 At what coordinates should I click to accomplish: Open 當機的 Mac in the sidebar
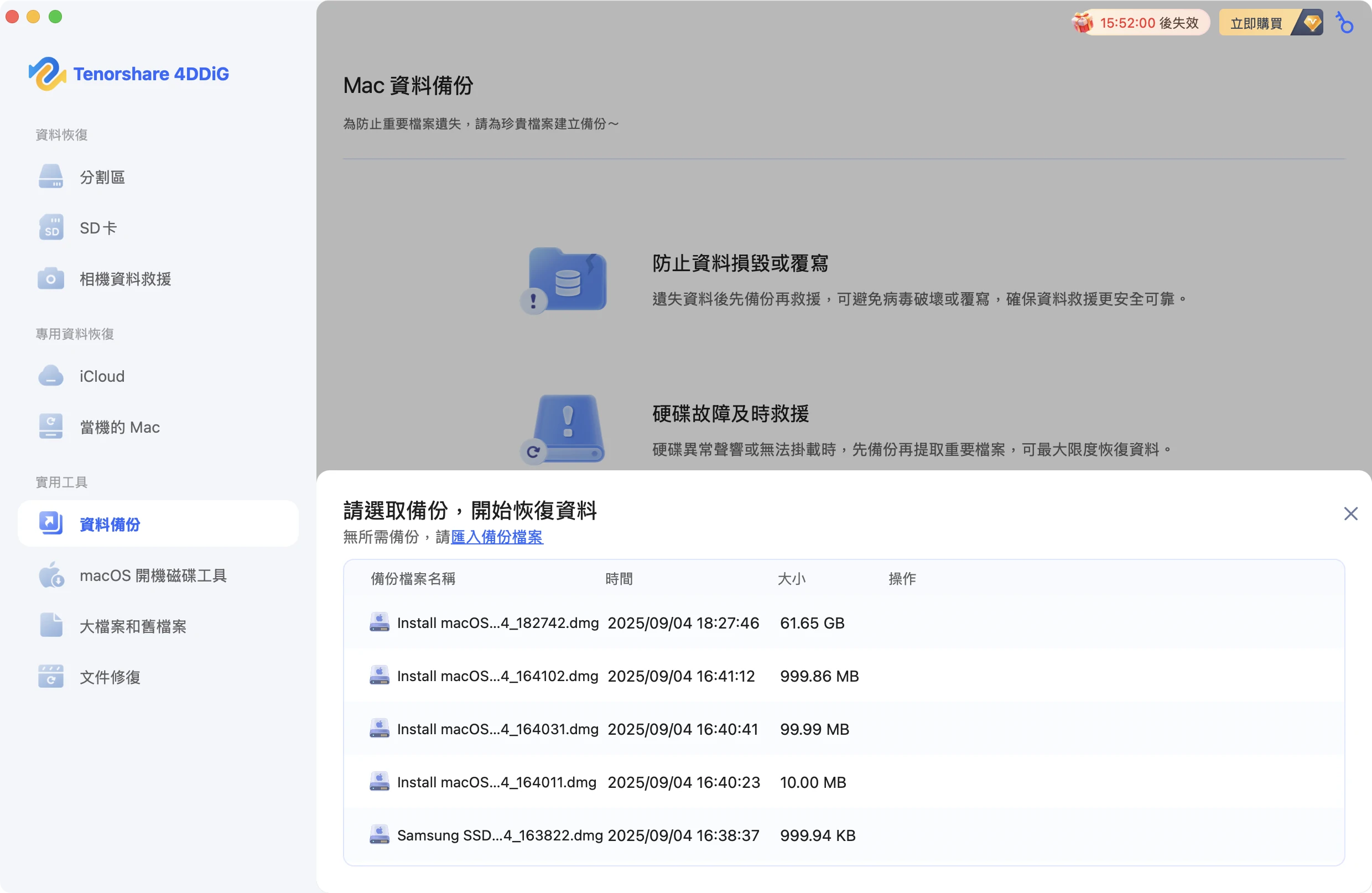click(158, 427)
